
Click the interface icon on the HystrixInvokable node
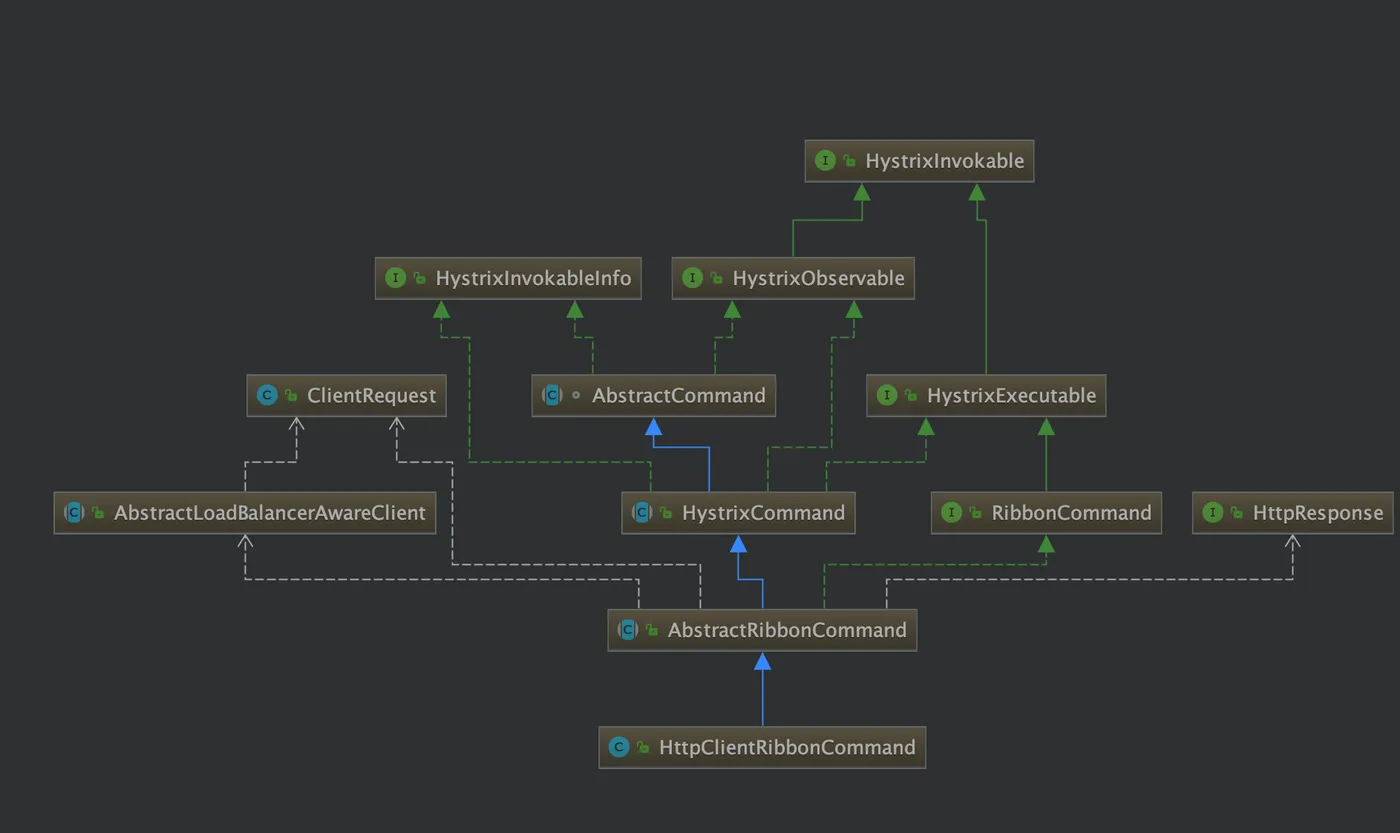click(x=825, y=161)
